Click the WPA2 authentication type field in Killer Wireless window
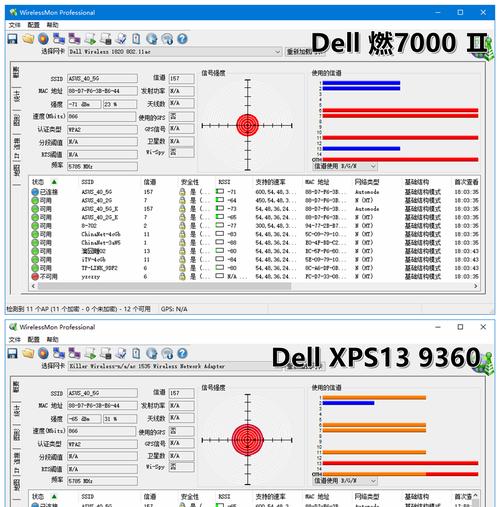 pos(102,444)
